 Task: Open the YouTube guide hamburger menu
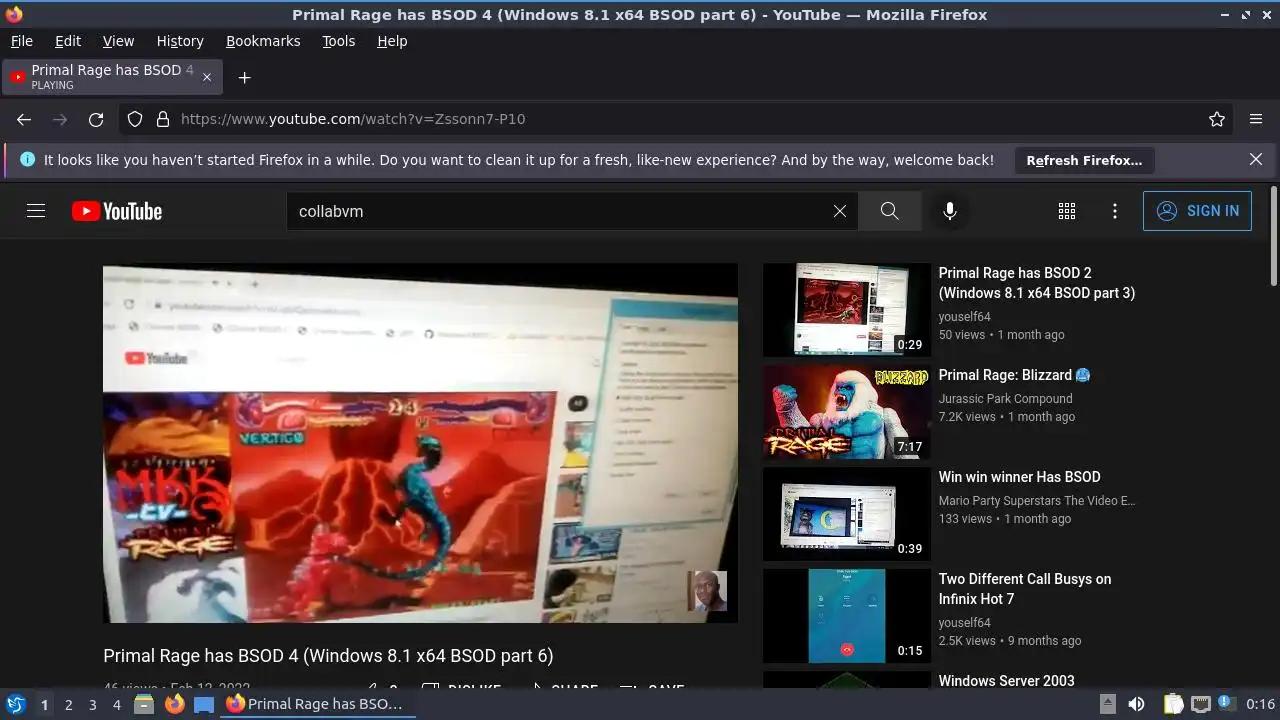pyautogui.click(x=36, y=211)
